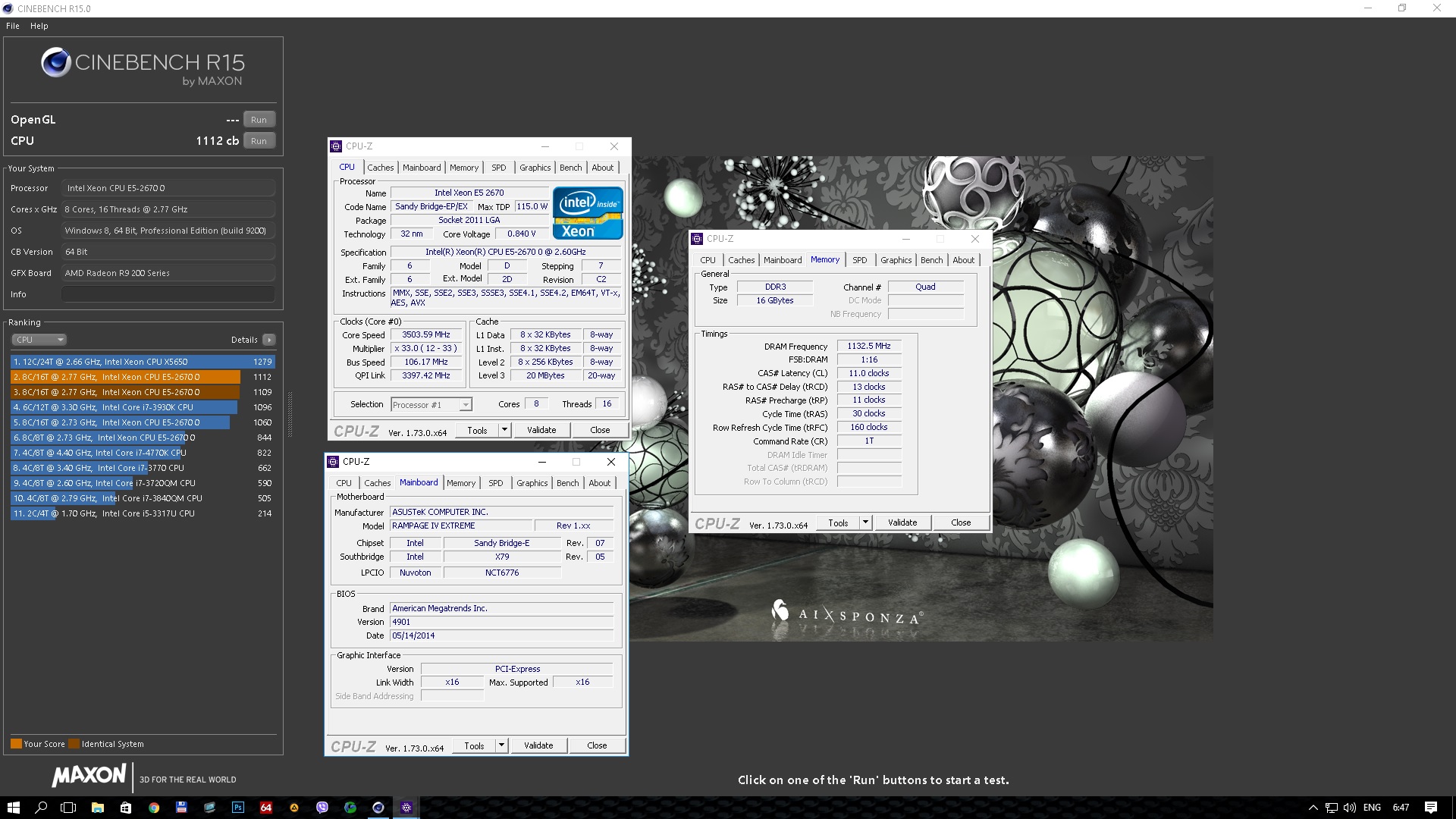Open the Store icon on the taskbar
The width and height of the screenshot is (1456, 819).
click(x=125, y=808)
